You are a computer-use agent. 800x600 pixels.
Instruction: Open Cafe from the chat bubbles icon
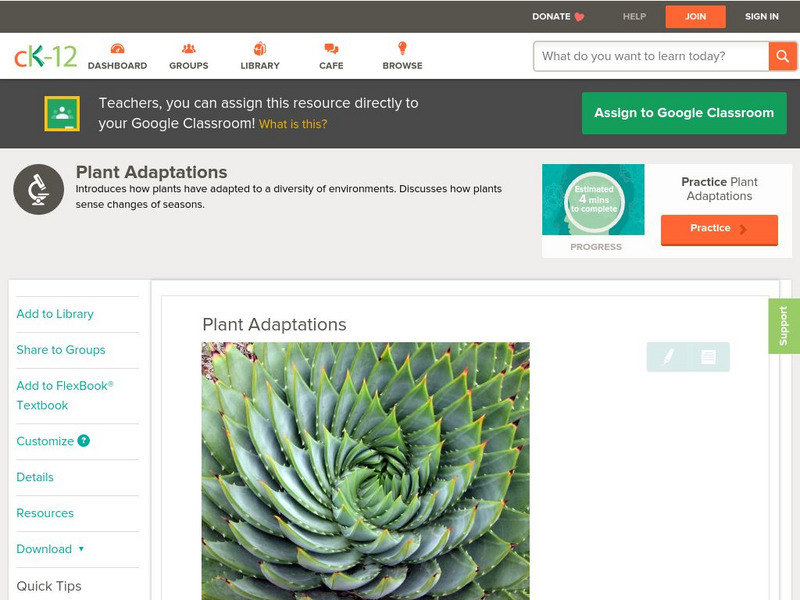pyautogui.click(x=331, y=49)
